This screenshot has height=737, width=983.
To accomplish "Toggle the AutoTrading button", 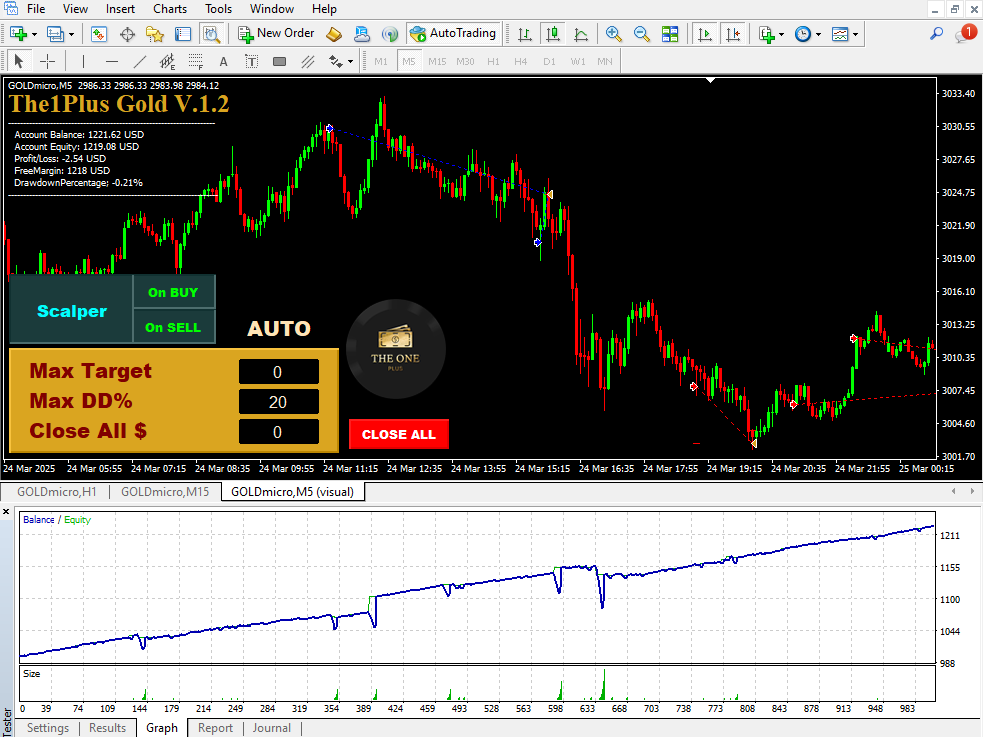I will 453,33.
